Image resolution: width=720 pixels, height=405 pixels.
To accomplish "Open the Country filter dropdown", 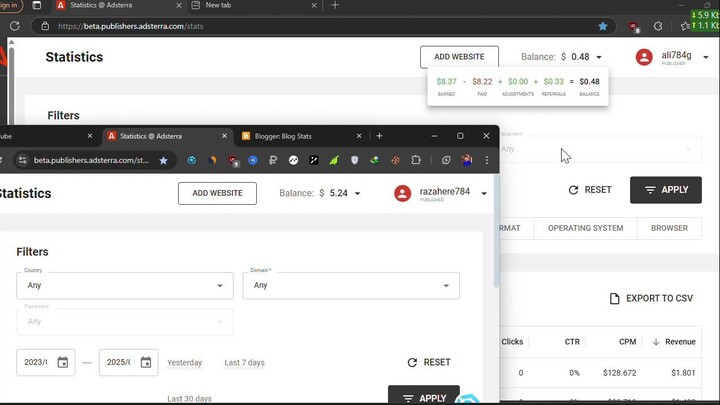I will point(125,285).
